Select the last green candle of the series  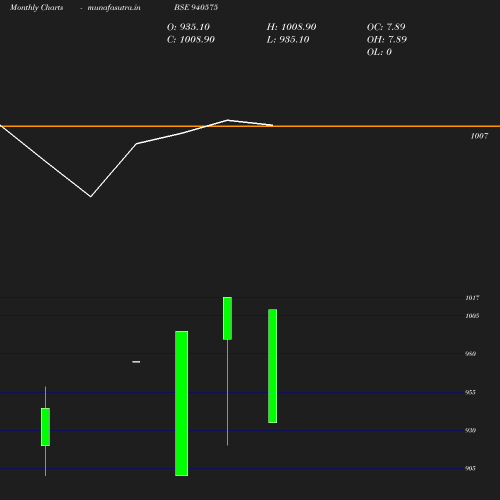coord(273,366)
